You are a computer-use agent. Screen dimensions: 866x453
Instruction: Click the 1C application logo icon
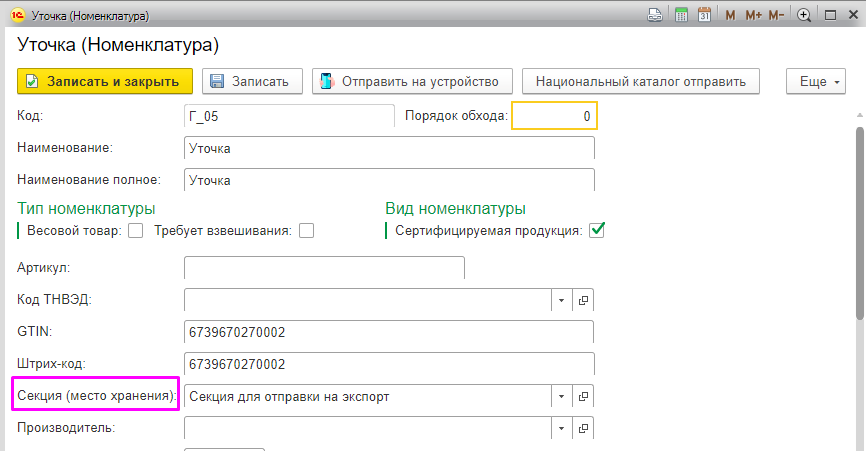click(17, 15)
